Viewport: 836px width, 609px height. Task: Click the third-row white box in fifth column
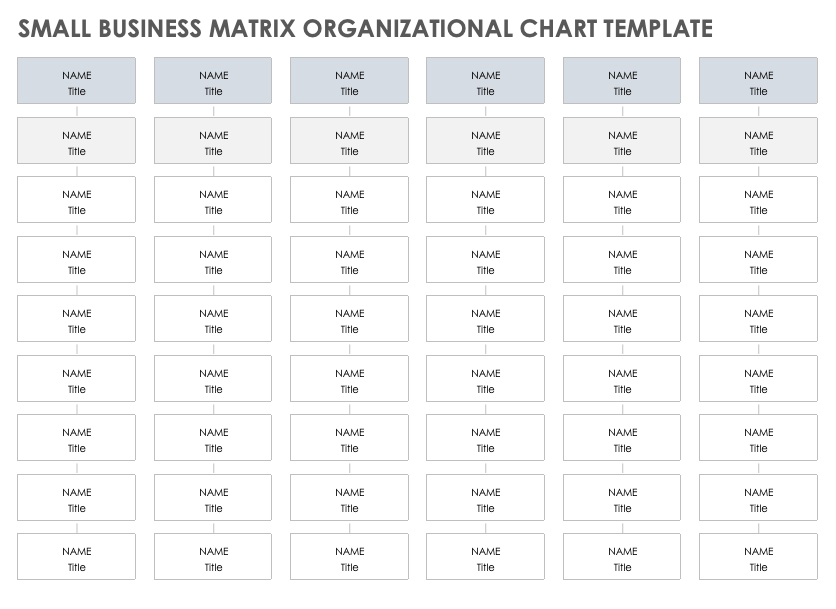click(x=622, y=200)
